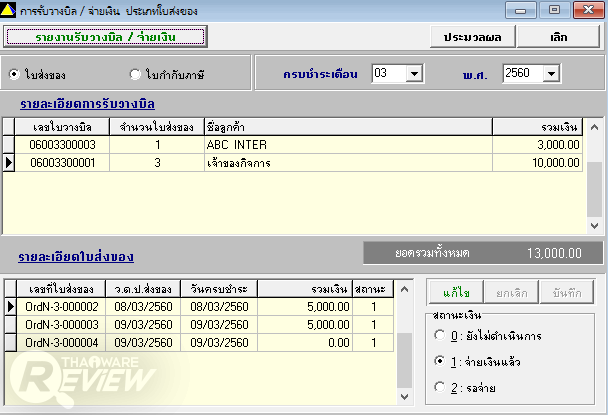Open the พ.ศ. year dropdown arrow
Screen dimensions: 608x415
551,73
